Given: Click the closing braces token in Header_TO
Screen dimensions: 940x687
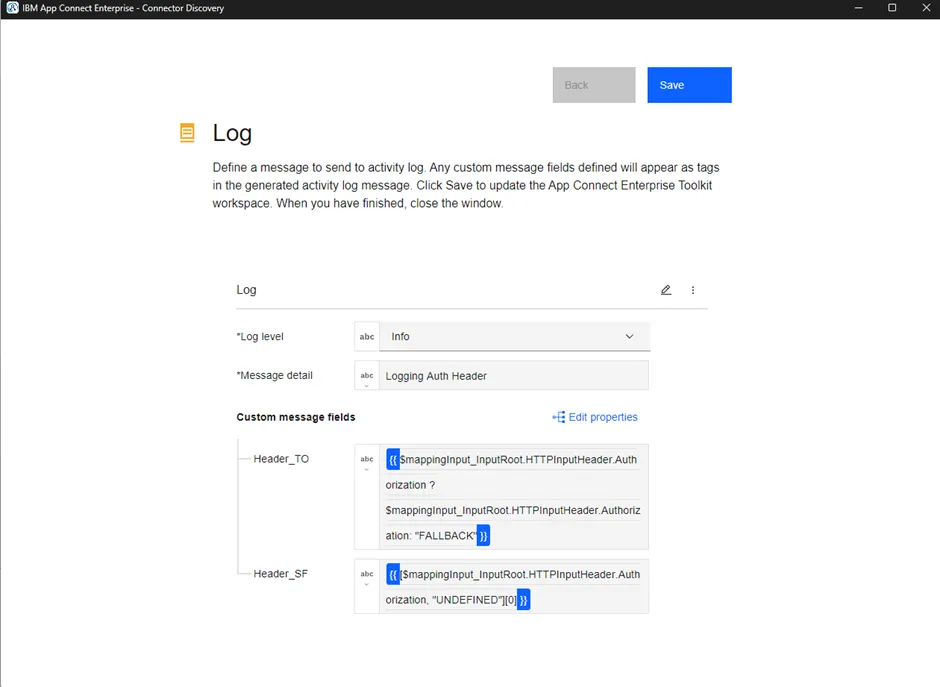Looking at the screenshot, I should click(483, 535).
